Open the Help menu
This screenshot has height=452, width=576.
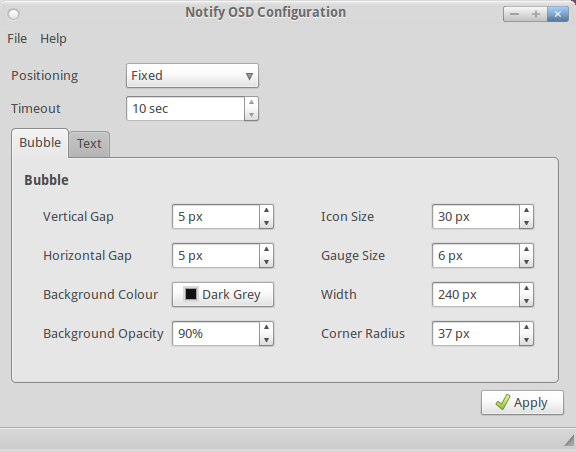click(x=53, y=39)
